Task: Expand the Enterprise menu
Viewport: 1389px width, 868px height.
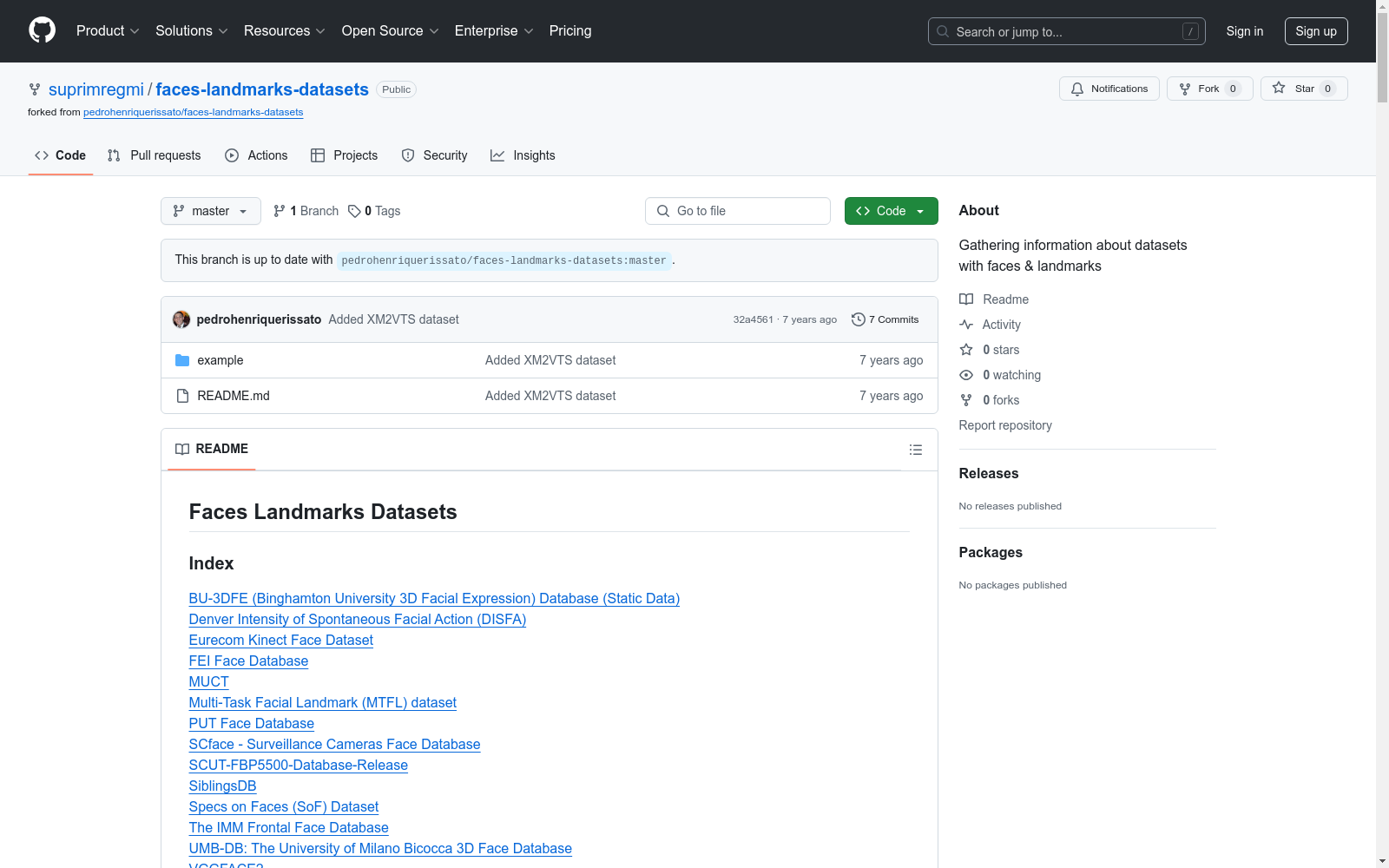Action: click(x=494, y=31)
